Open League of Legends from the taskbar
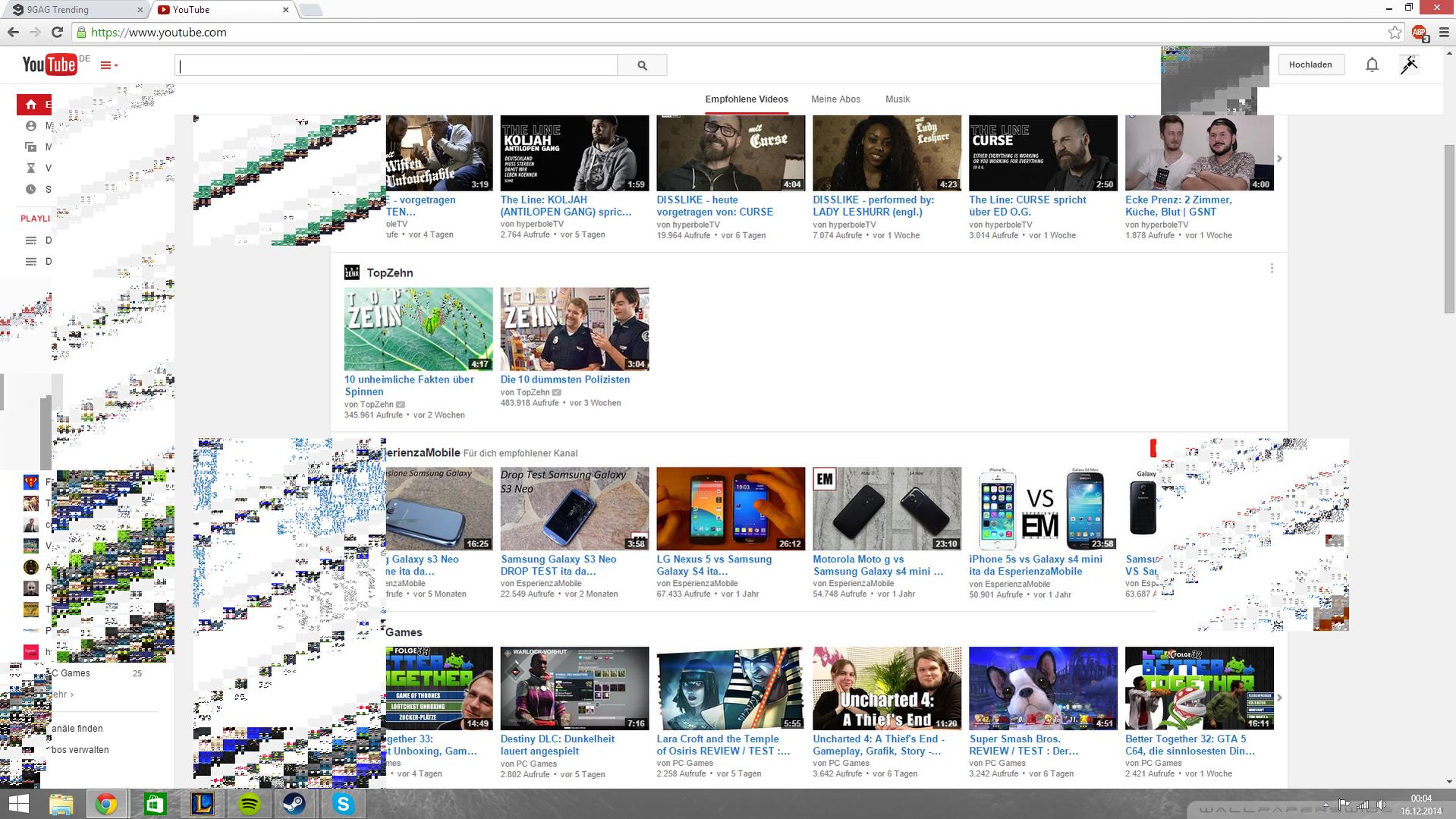 (202, 804)
